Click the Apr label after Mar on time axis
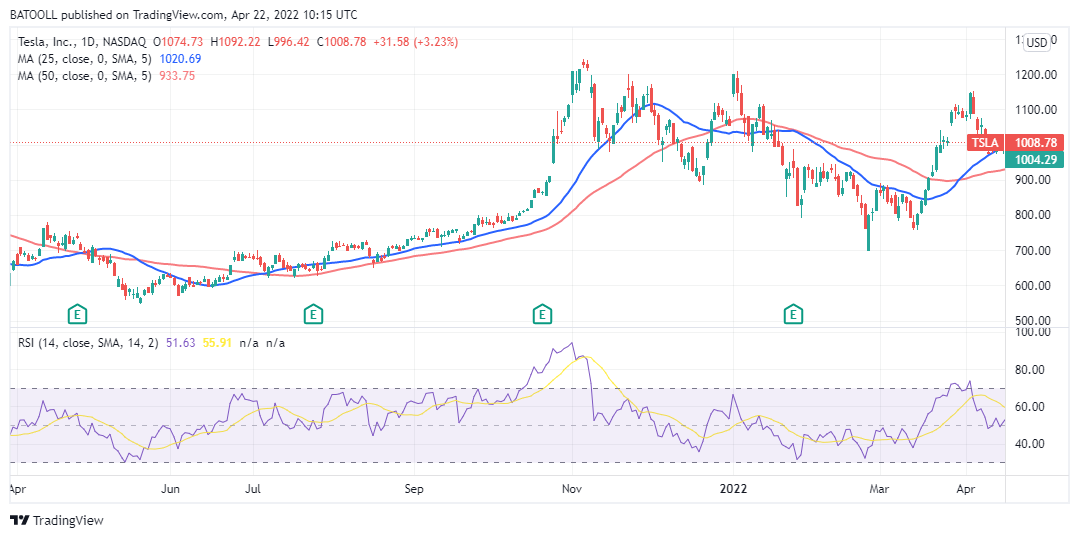The width and height of the screenshot is (1079, 538). click(967, 490)
